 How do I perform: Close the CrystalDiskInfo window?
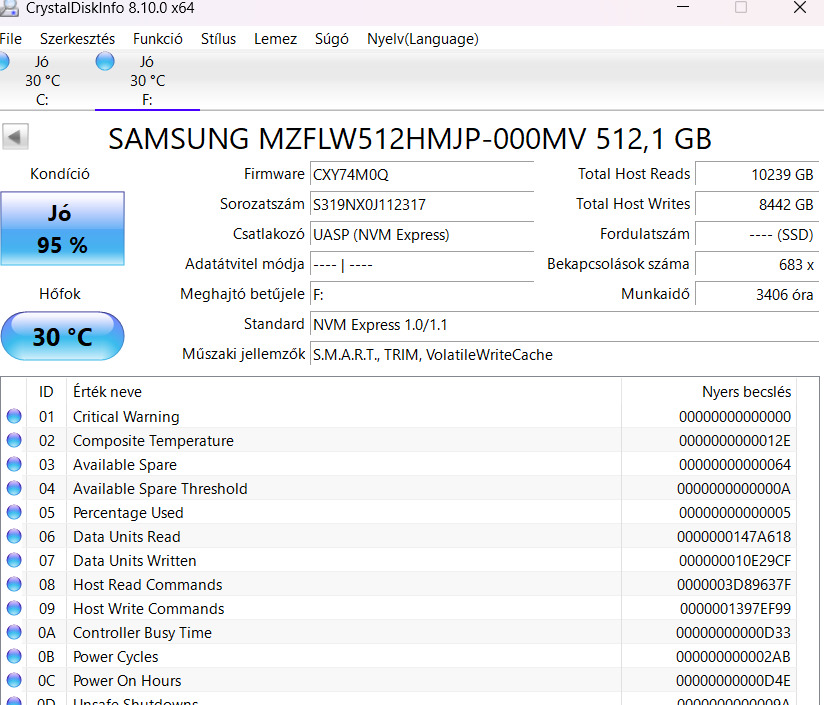coord(800,7)
